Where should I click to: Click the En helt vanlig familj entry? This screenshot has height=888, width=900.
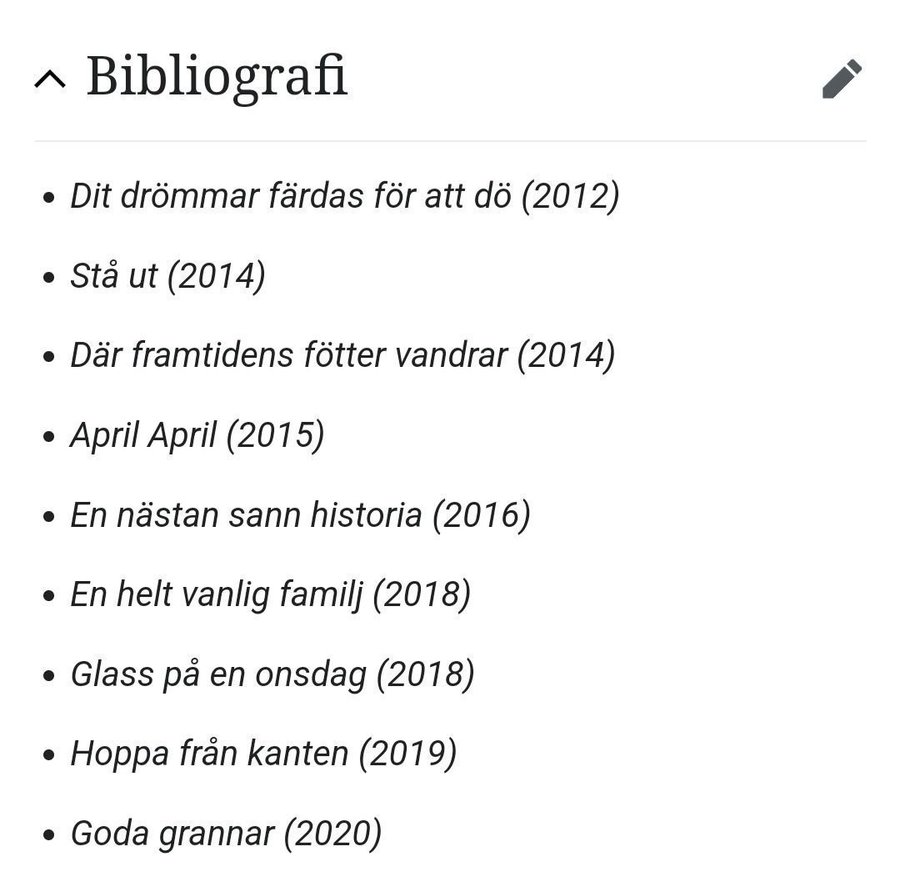[x=217, y=595]
